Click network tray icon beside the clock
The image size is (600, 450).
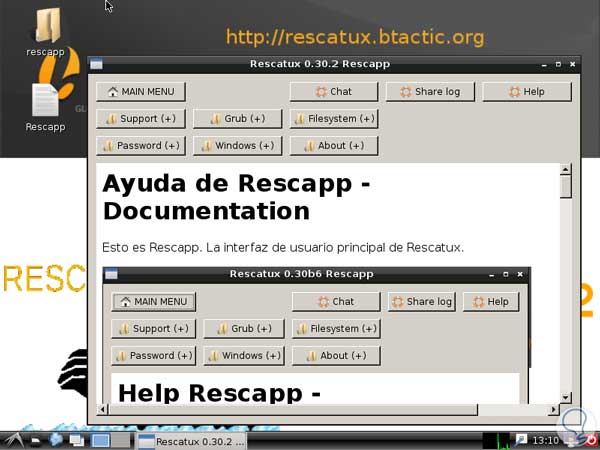point(521,440)
